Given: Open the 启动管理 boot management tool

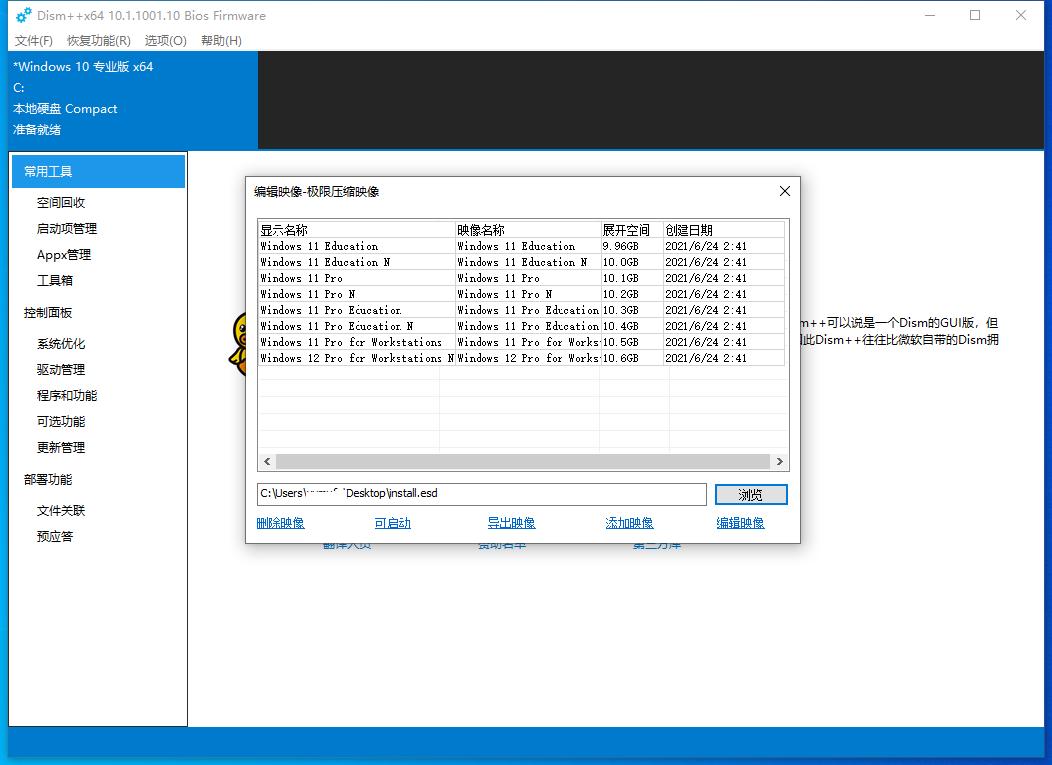Looking at the screenshot, I should tap(66, 228).
